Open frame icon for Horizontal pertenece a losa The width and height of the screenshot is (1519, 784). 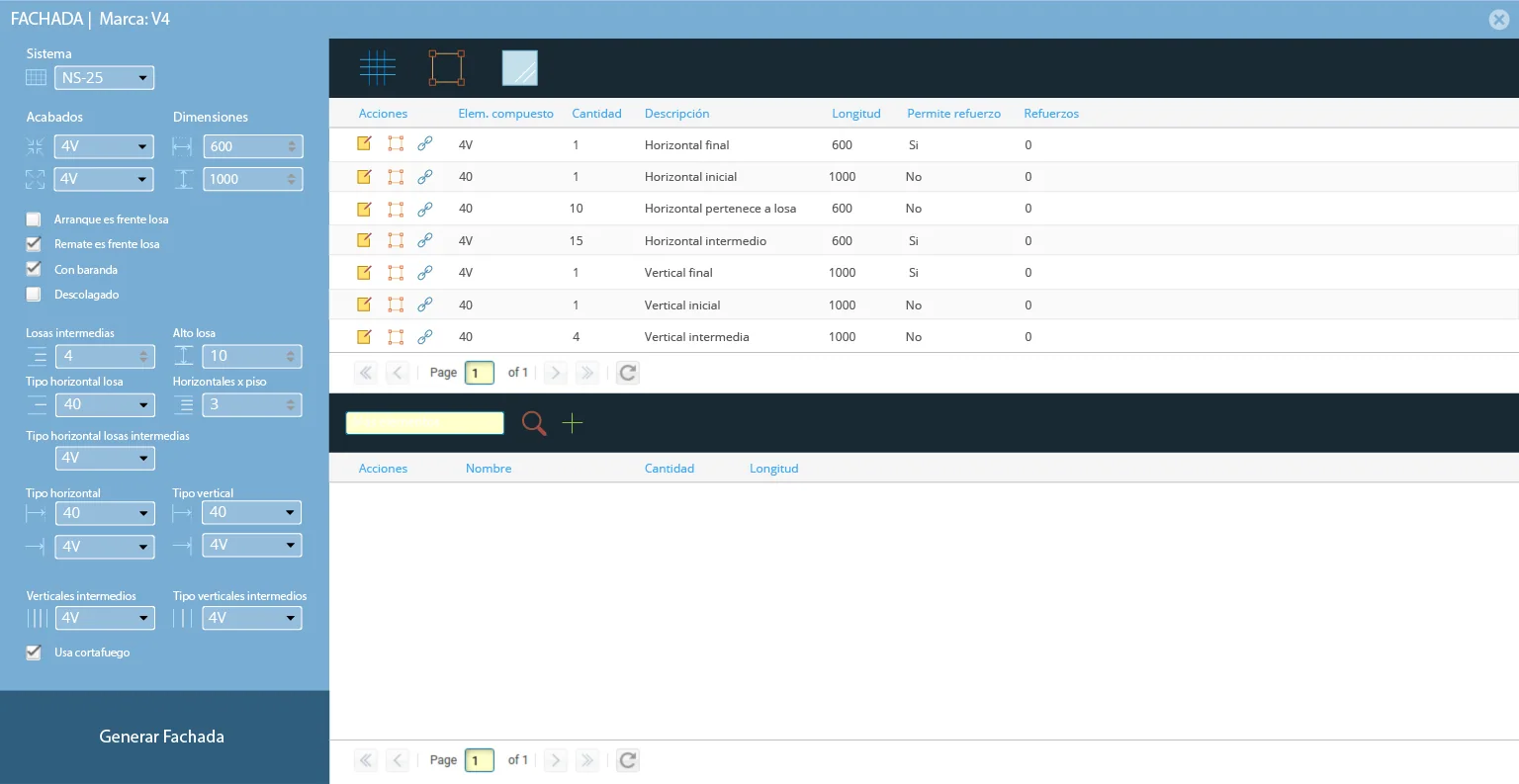(x=396, y=209)
